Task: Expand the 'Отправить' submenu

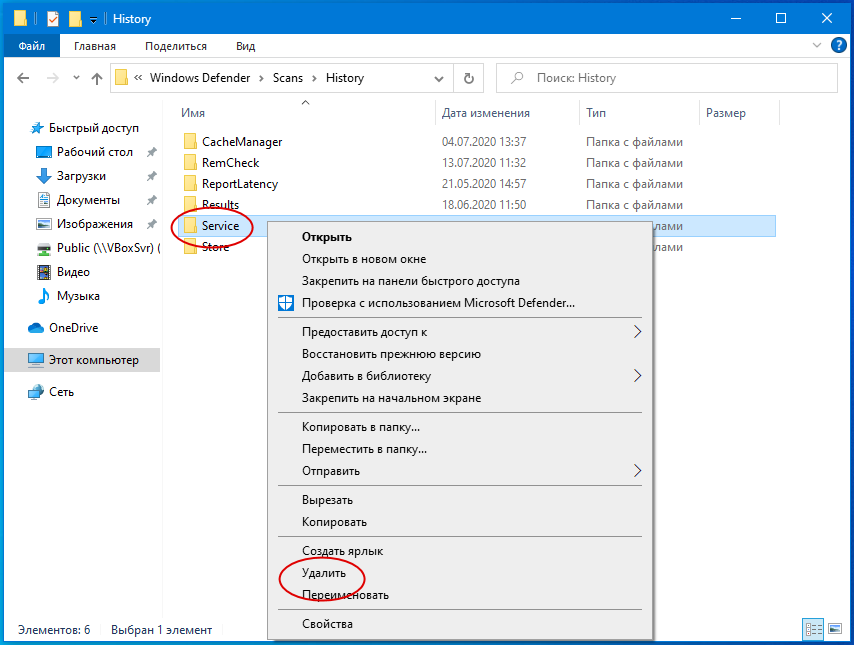Action: click(637, 471)
